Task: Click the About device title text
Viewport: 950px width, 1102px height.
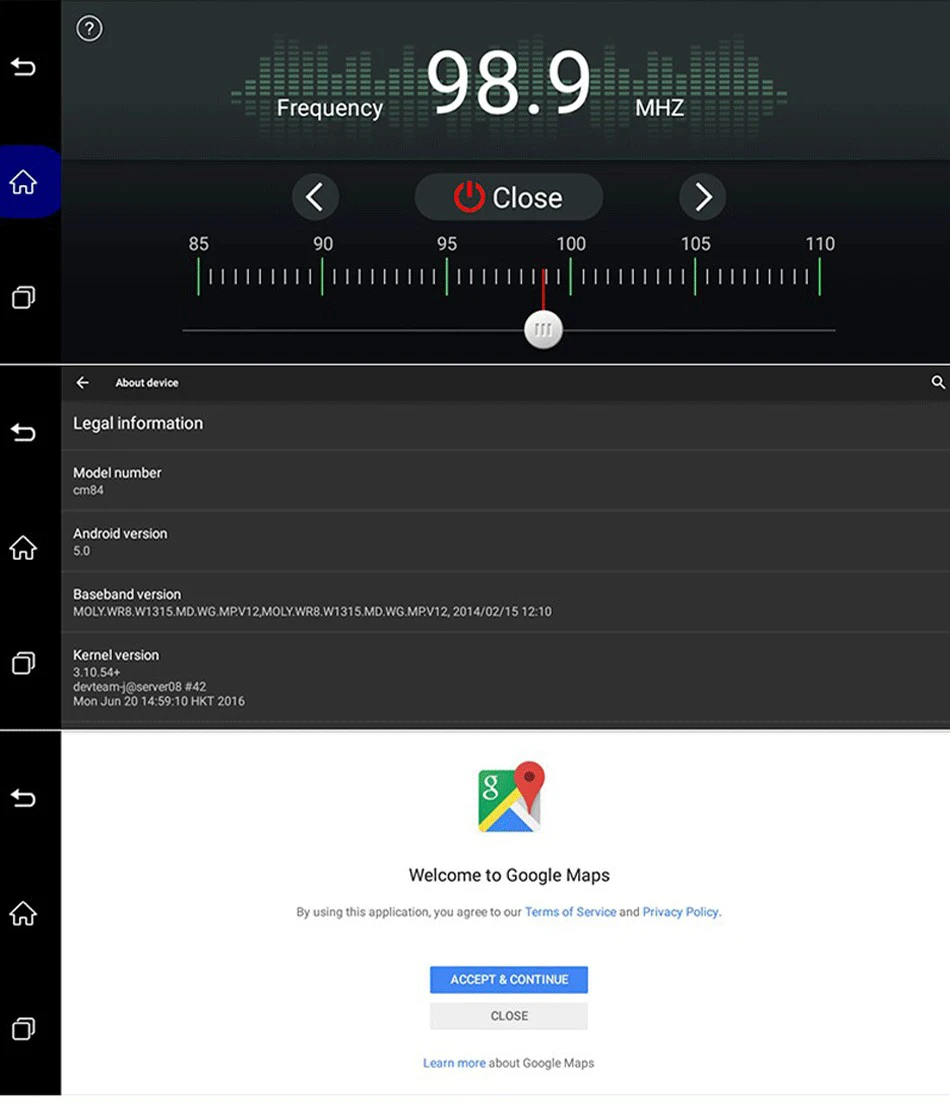Action: pos(147,382)
